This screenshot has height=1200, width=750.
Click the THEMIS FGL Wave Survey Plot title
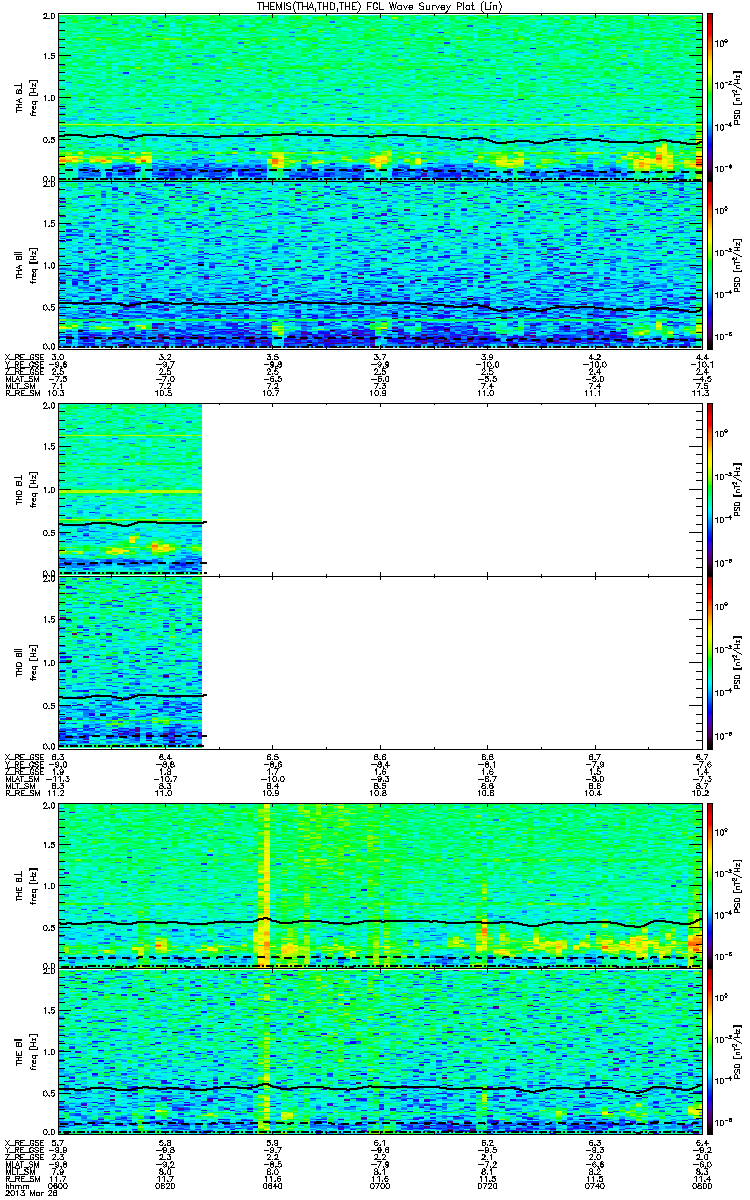click(381, 7)
